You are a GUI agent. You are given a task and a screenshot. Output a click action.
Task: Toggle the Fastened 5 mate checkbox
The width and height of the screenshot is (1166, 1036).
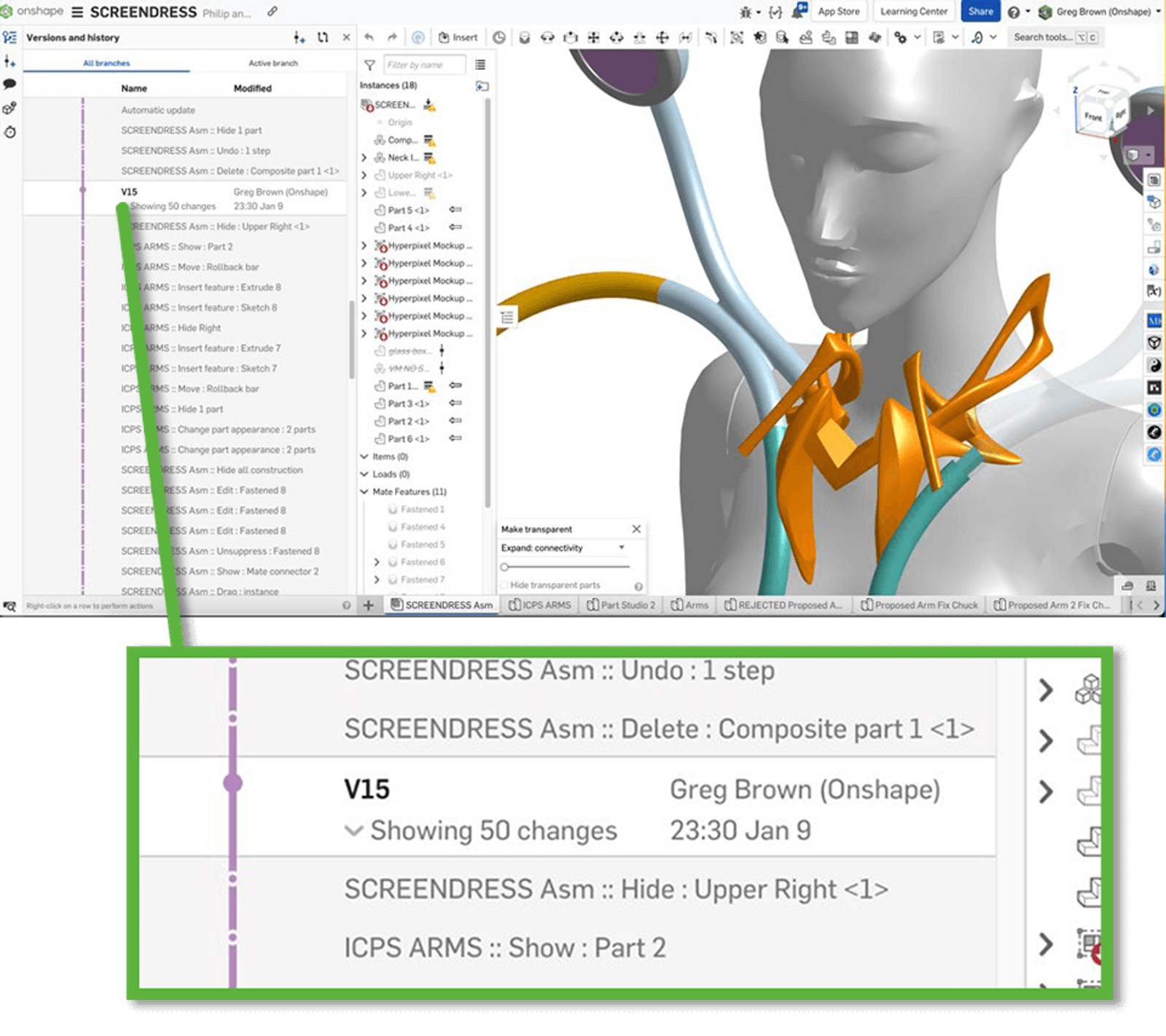click(x=394, y=544)
